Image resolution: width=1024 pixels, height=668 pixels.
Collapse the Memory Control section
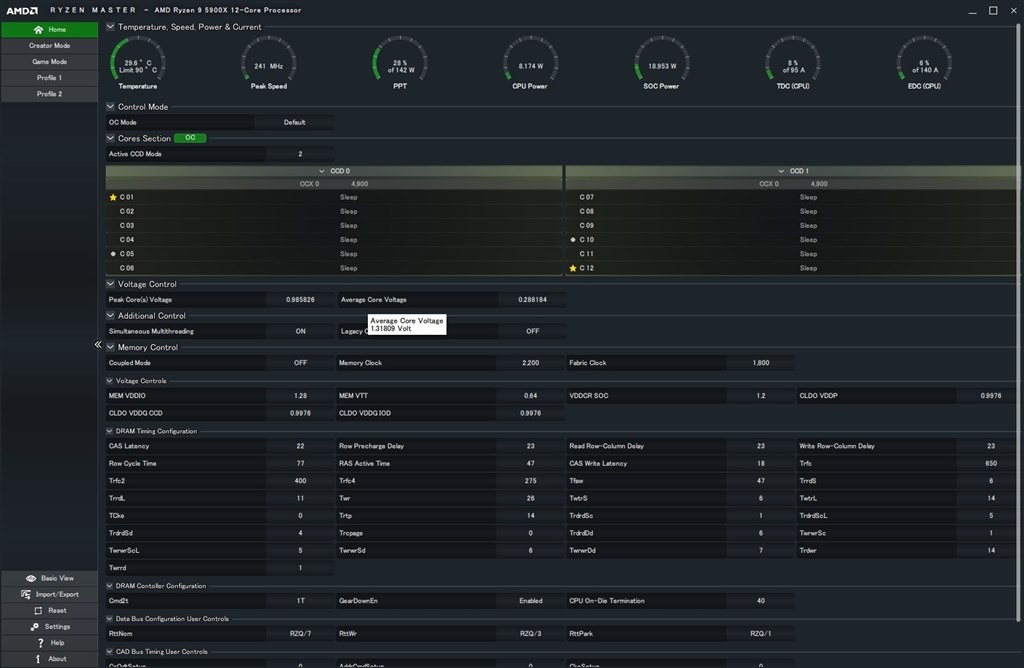(110, 347)
